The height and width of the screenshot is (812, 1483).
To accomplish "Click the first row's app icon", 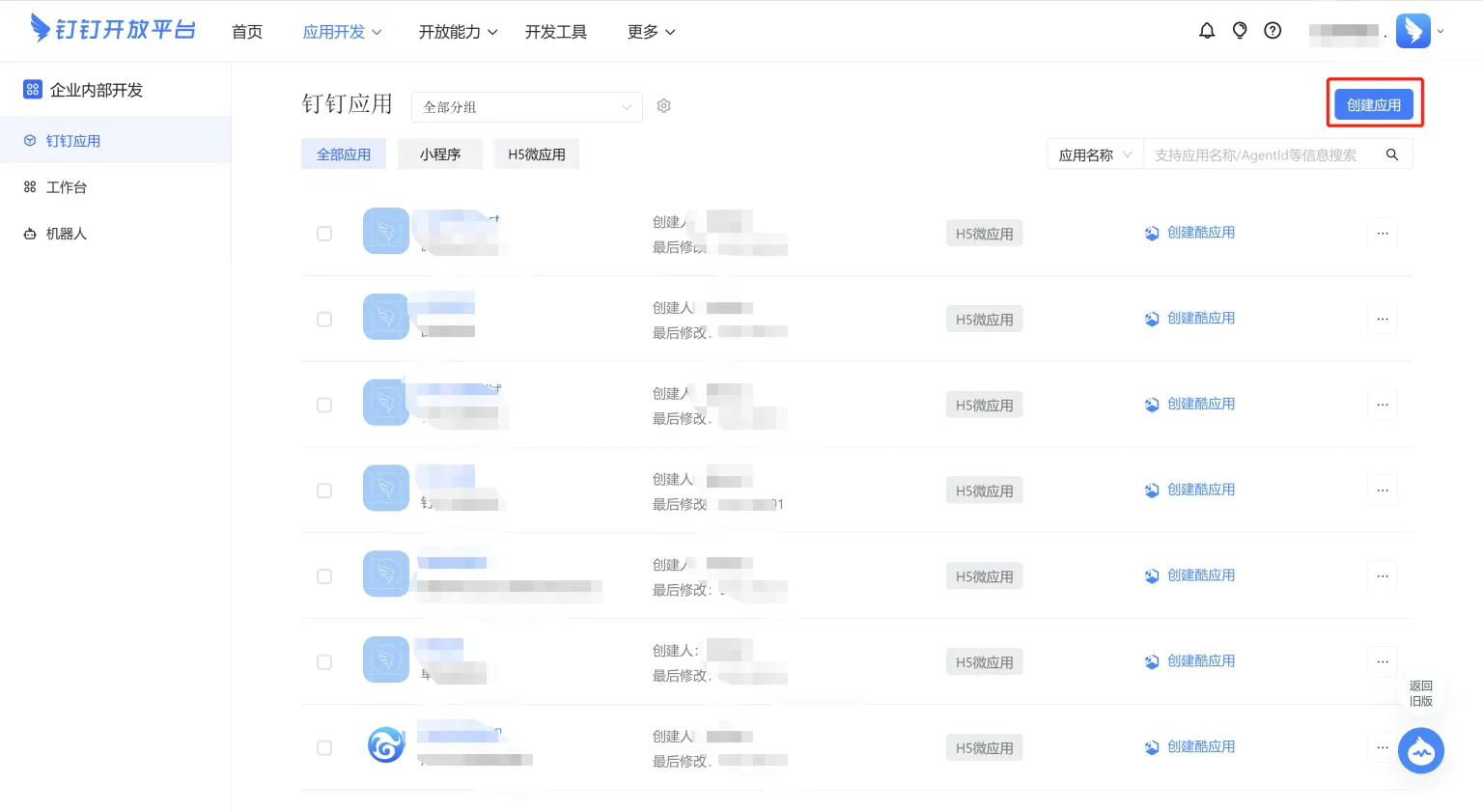I will (x=386, y=232).
